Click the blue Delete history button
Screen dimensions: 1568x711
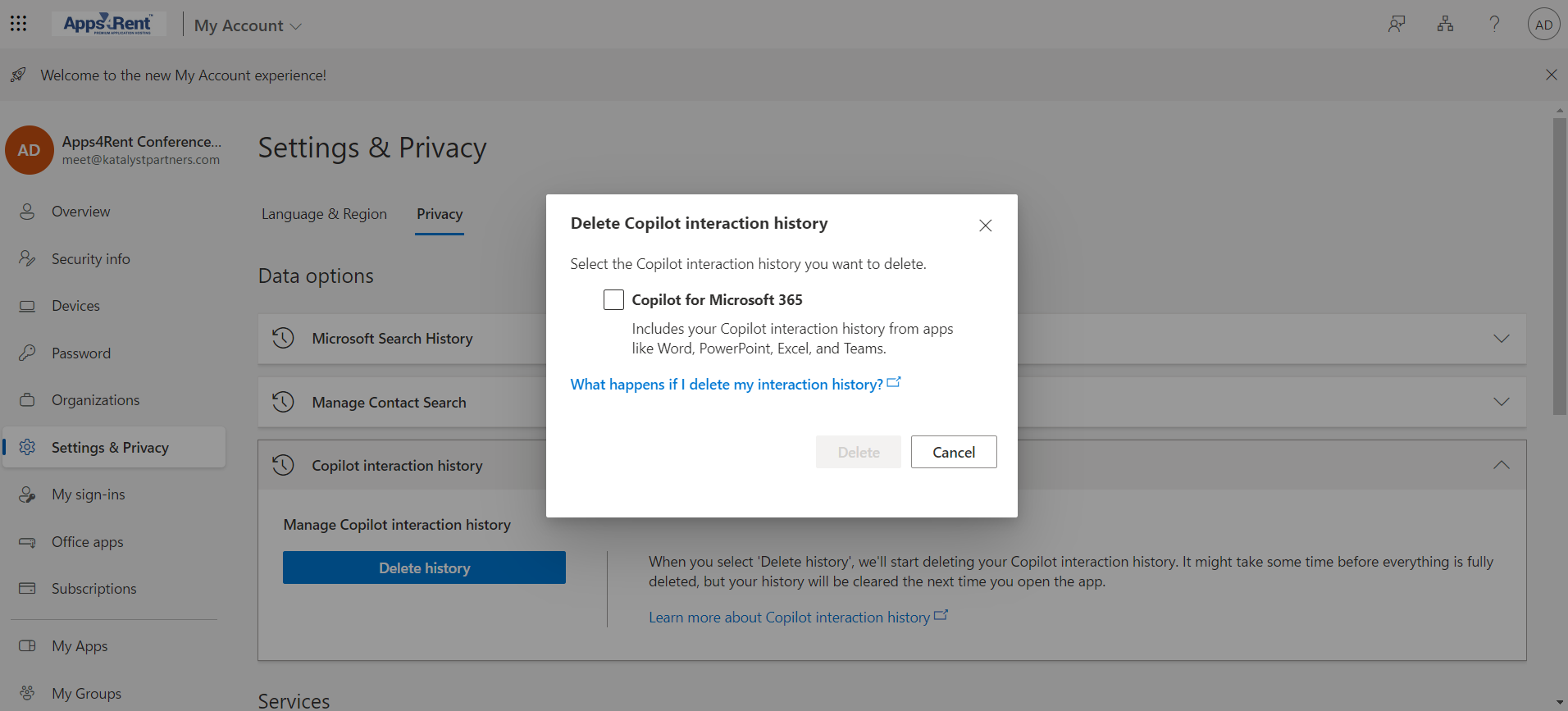pos(424,567)
